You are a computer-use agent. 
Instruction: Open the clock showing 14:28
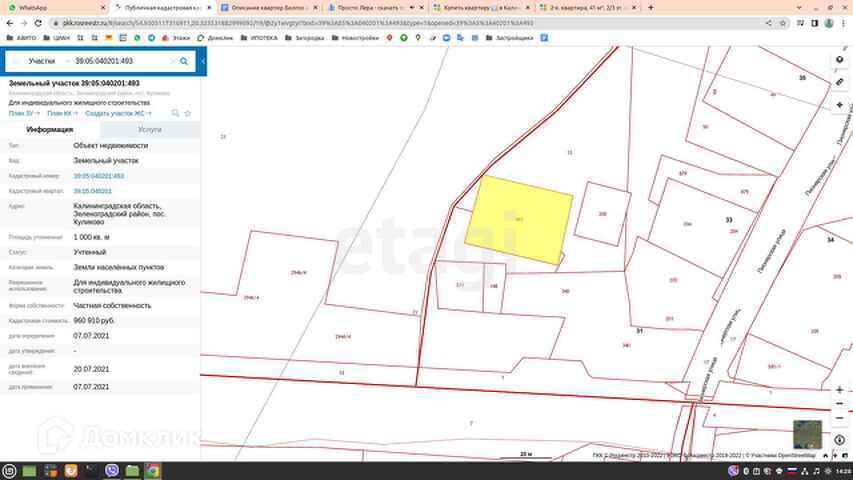coord(843,471)
